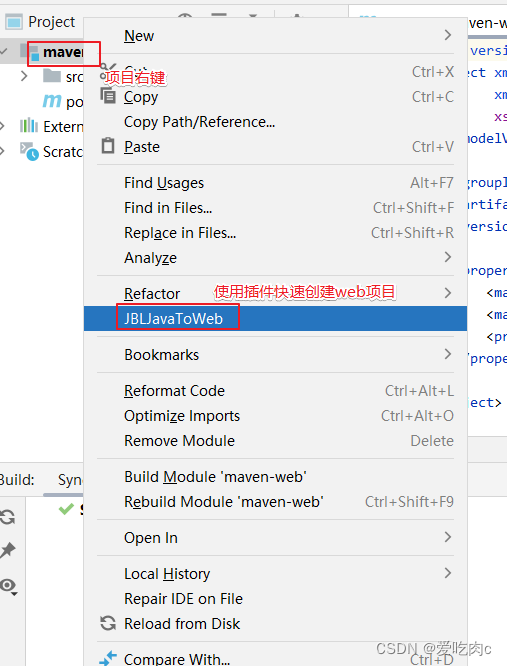
Task: Click the sync refresh icon in Build panel
Action: click(x=8, y=517)
